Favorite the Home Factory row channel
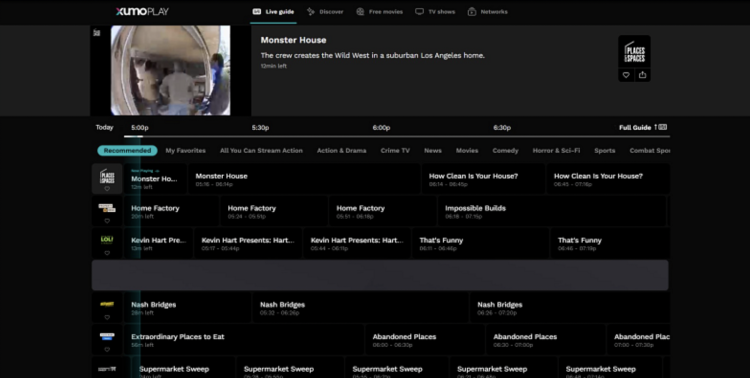Screen dimensions: 750x378 click(x=107, y=221)
